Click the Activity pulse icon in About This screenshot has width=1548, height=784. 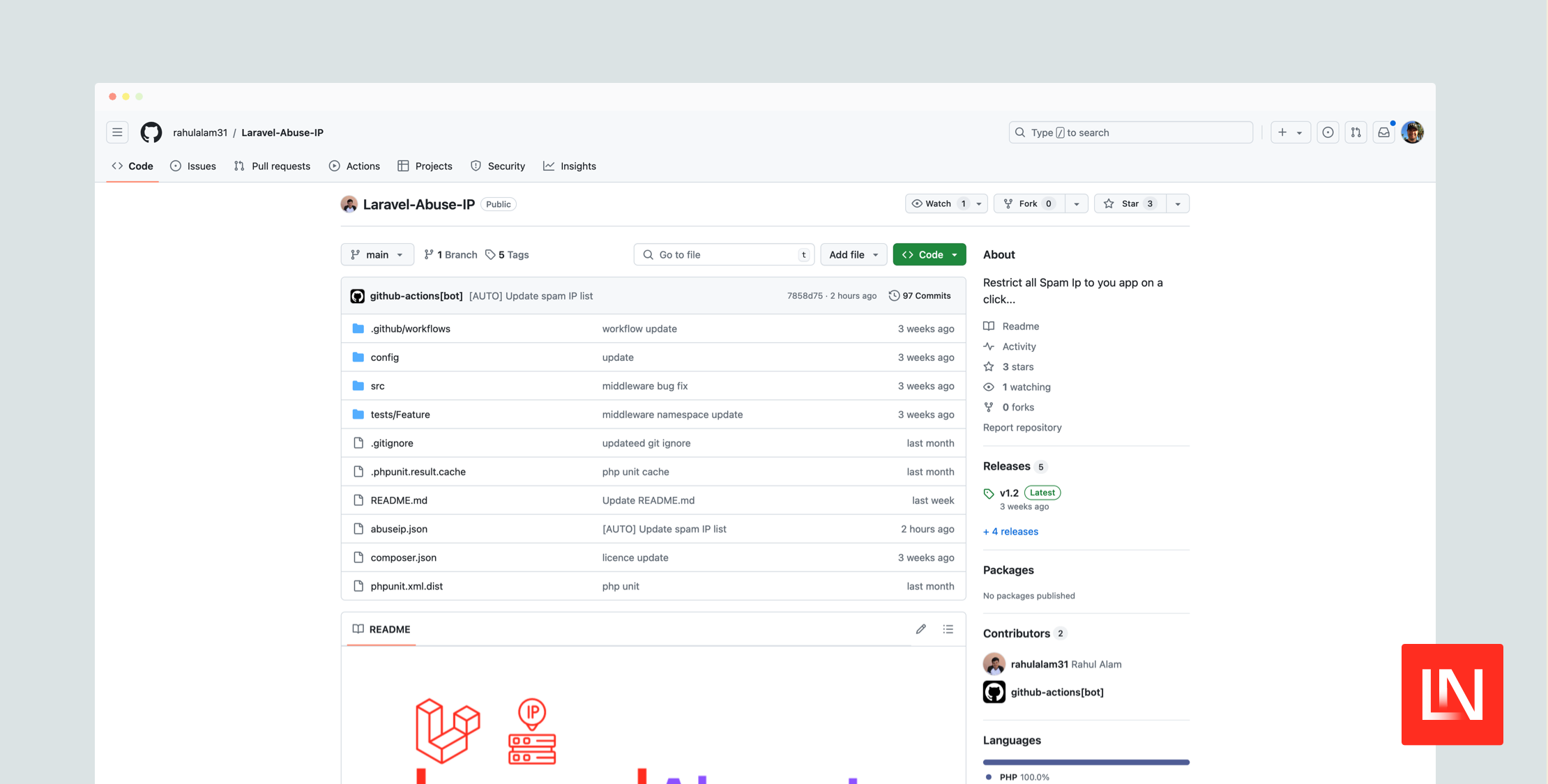pos(989,346)
